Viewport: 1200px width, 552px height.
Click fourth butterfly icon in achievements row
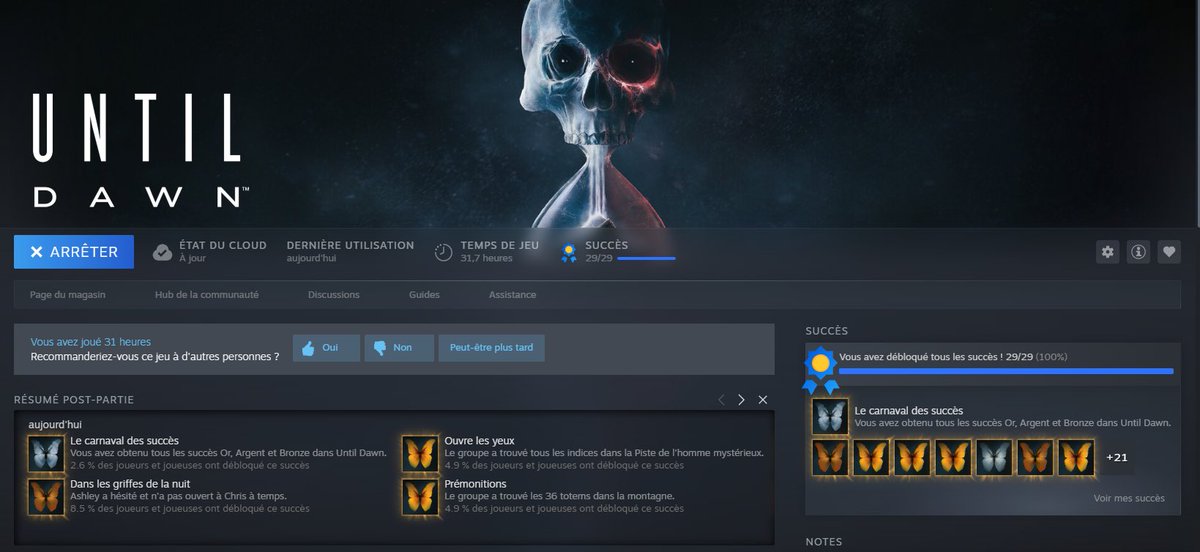953,457
